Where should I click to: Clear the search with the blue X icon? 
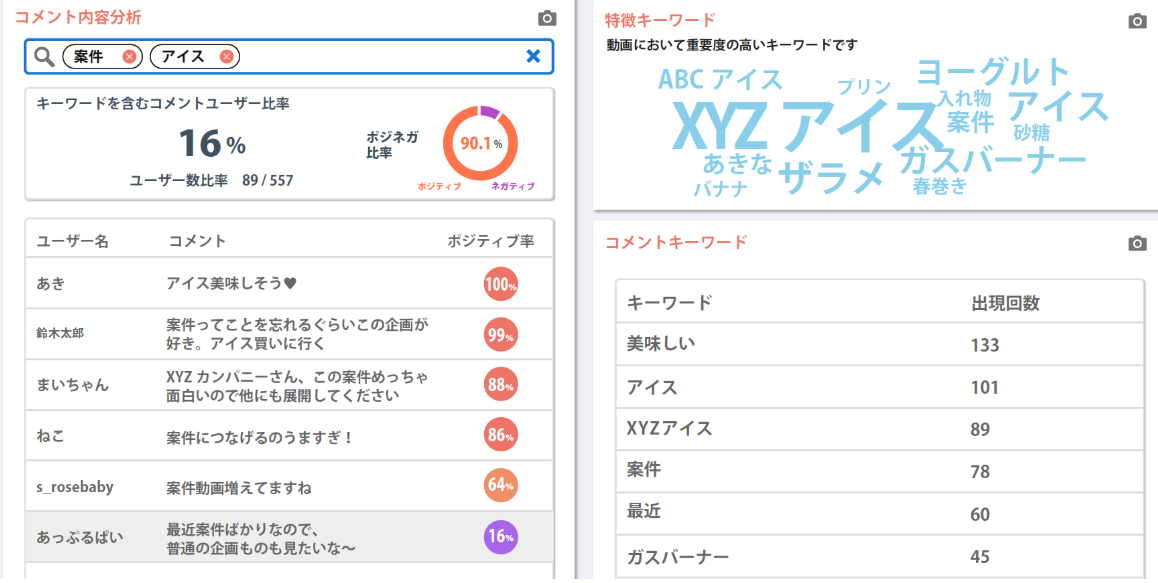point(533,57)
